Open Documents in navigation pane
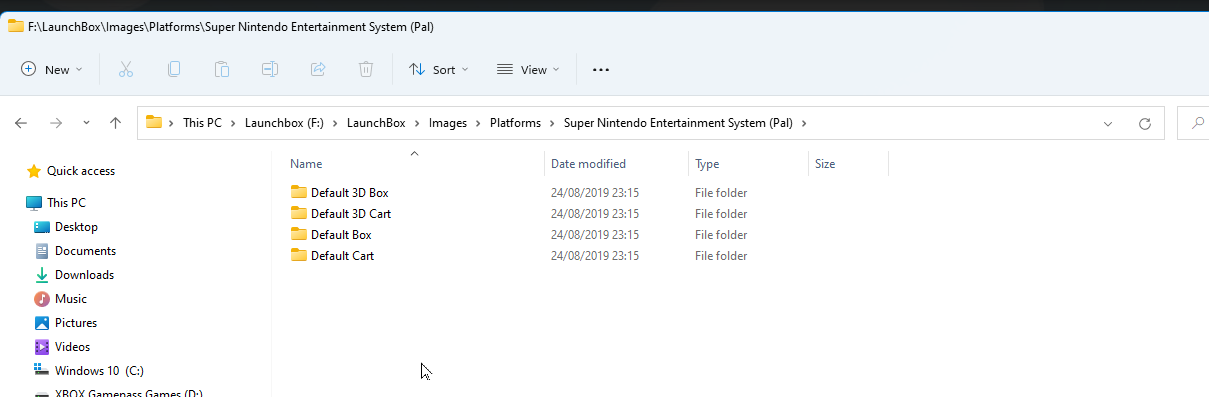1209x397 pixels. 85,251
